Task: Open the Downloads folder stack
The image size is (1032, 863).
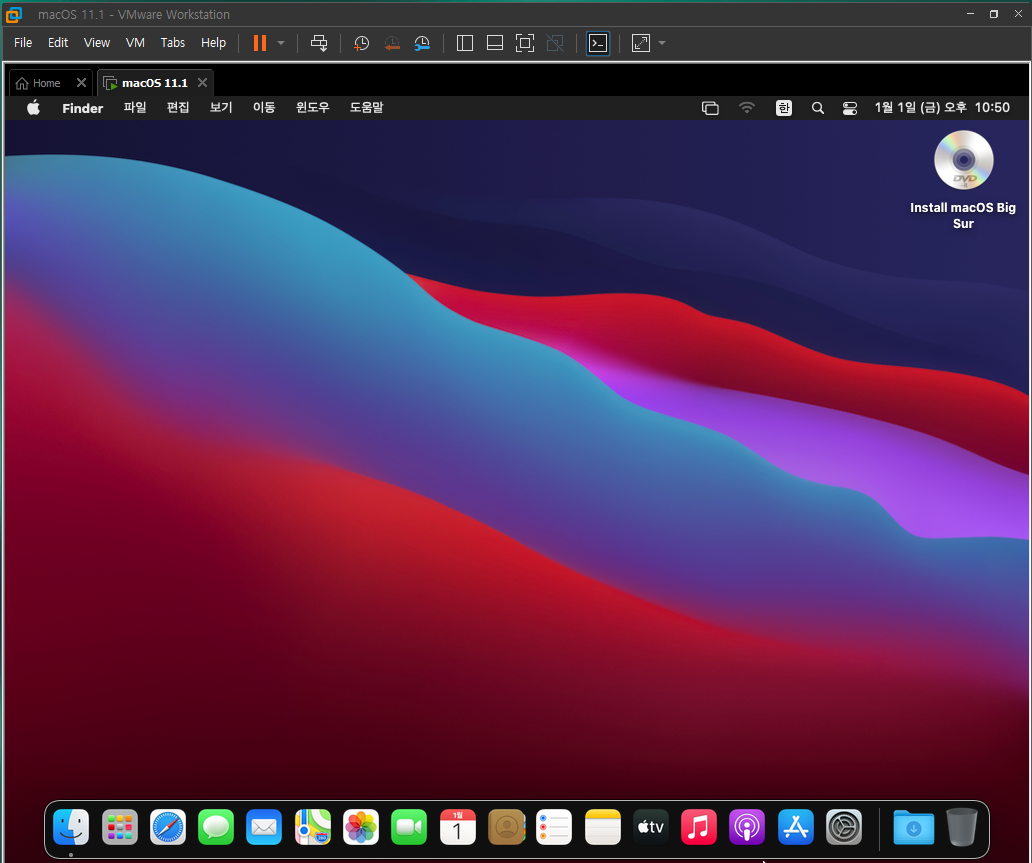Action: (914, 827)
